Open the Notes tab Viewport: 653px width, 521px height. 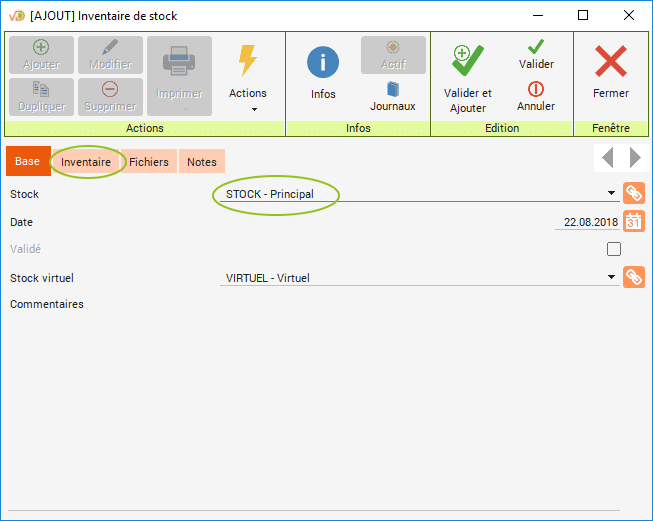(201, 162)
